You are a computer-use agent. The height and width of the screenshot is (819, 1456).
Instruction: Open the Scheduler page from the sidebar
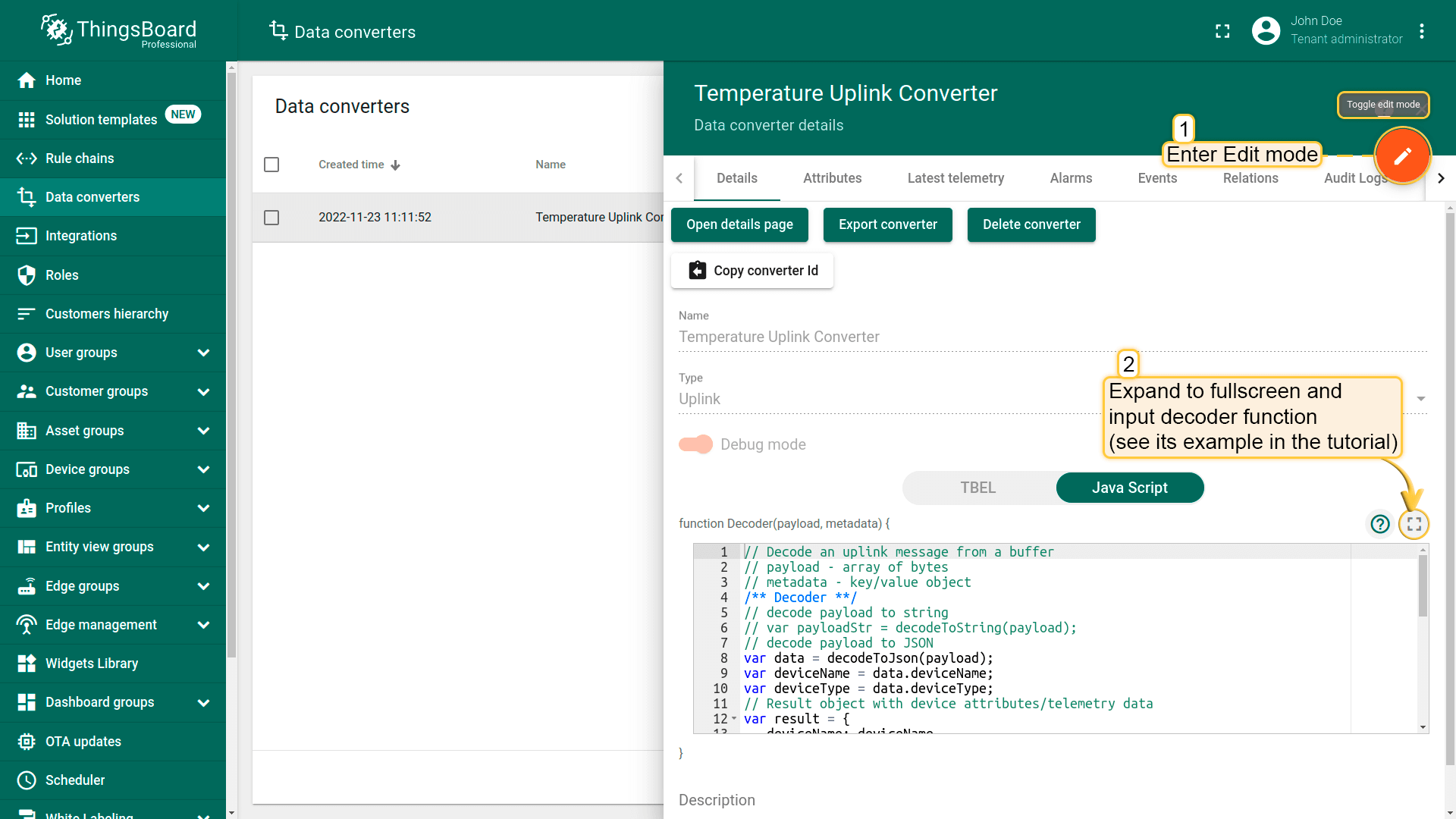pos(74,780)
